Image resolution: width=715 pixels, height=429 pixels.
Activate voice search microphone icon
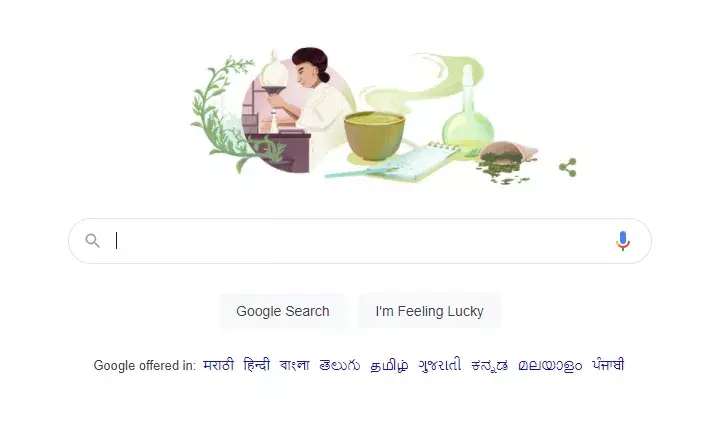pyautogui.click(x=622, y=241)
